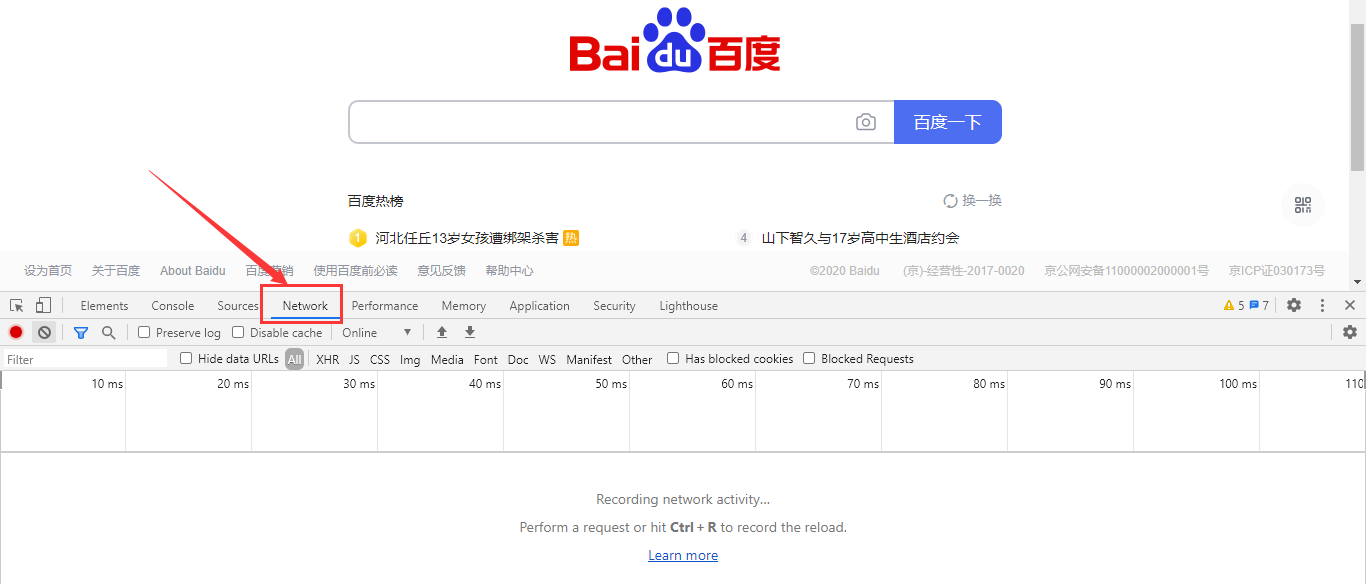
Task: Switch to the Performance tab
Action: coord(385,305)
